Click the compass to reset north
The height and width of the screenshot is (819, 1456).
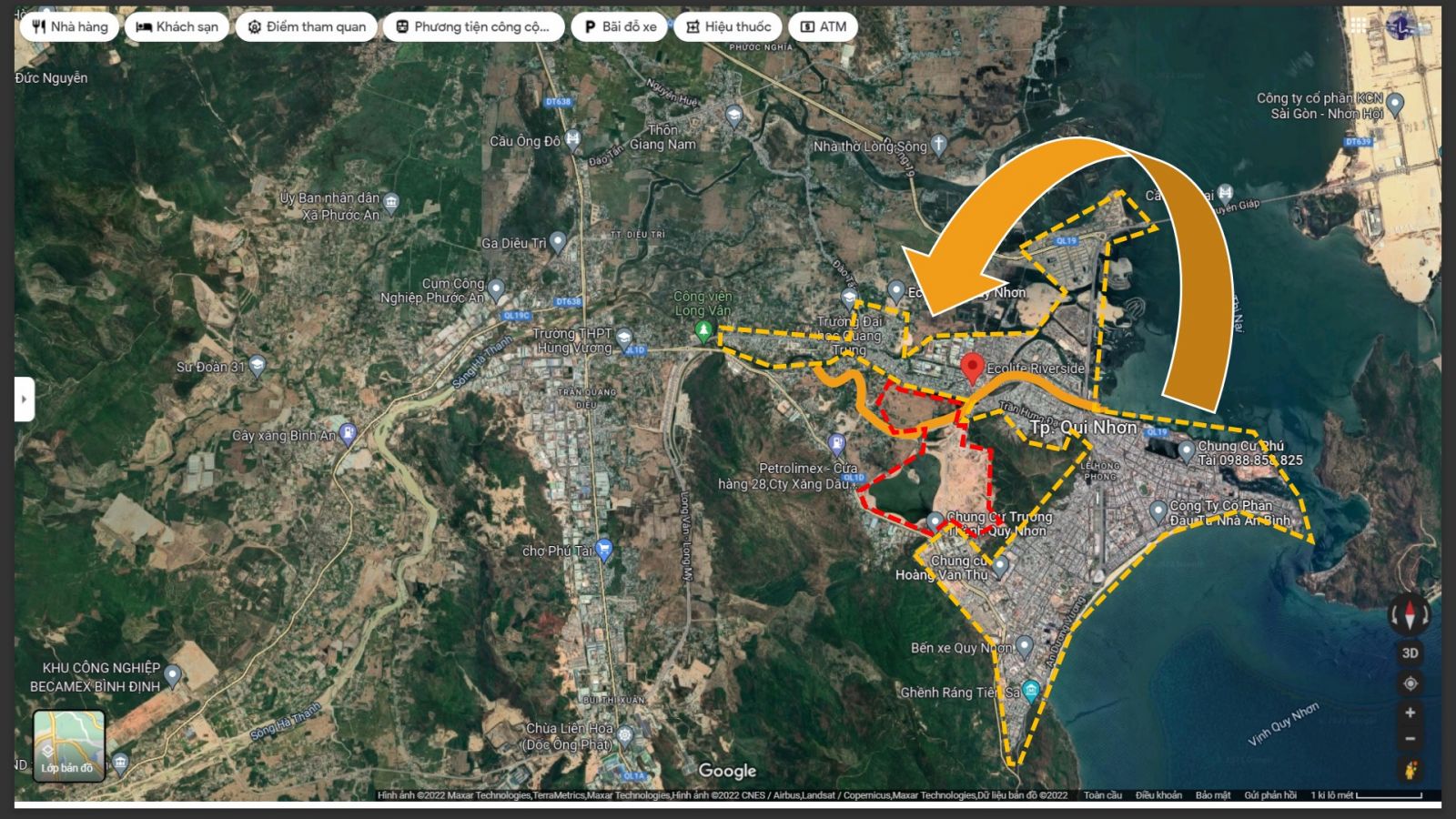pyautogui.click(x=1409, y=615)
